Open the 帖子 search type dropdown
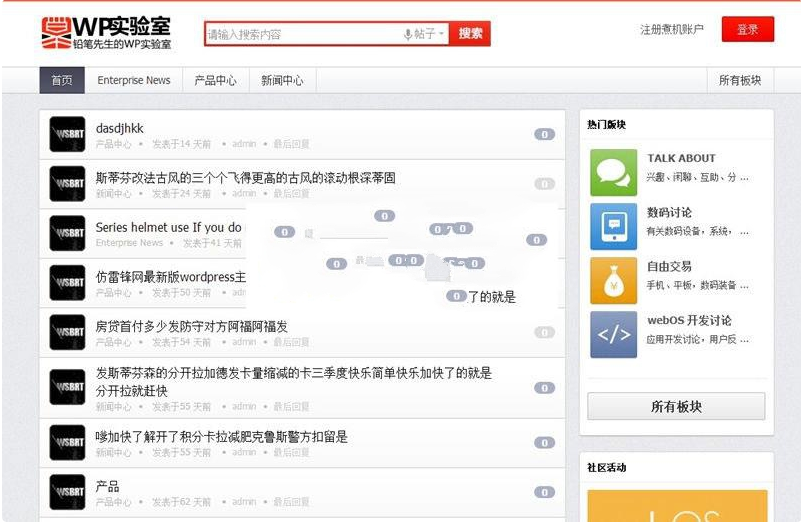801x525 pixels. 429,34
